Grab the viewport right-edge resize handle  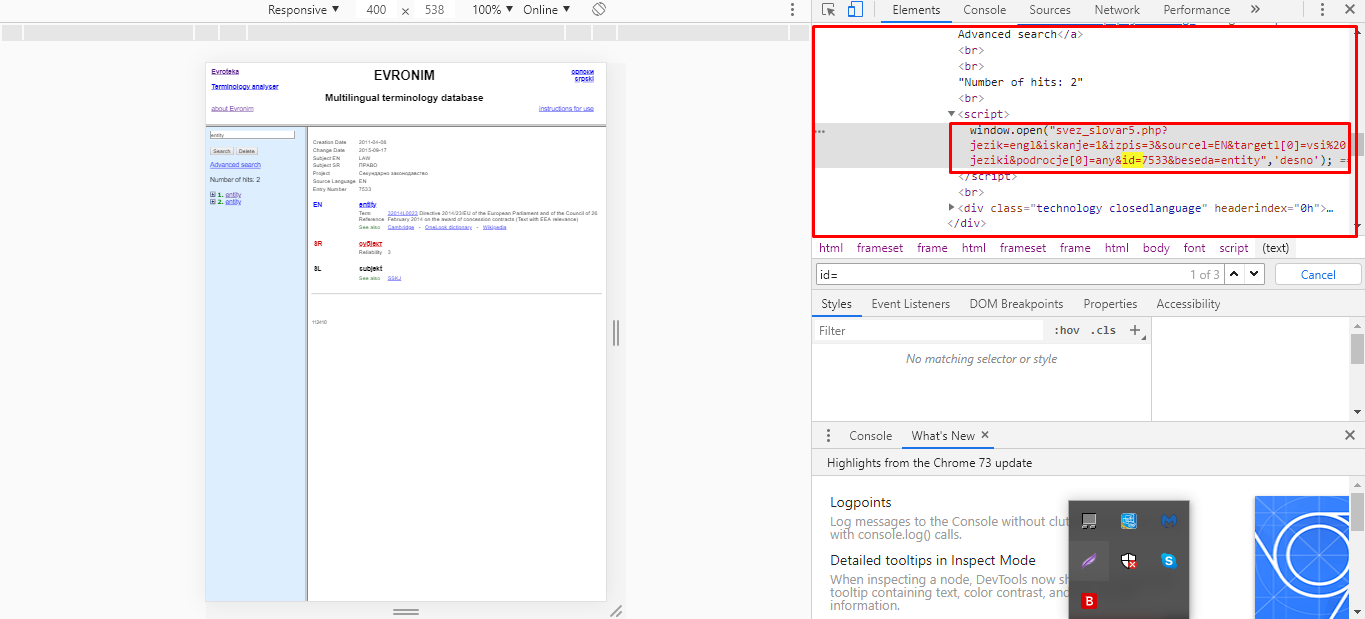point(616,333)
